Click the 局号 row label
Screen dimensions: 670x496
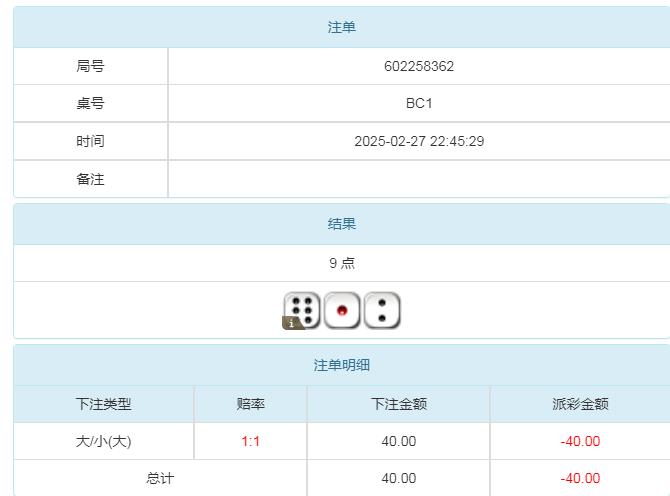tap(90, 66)
